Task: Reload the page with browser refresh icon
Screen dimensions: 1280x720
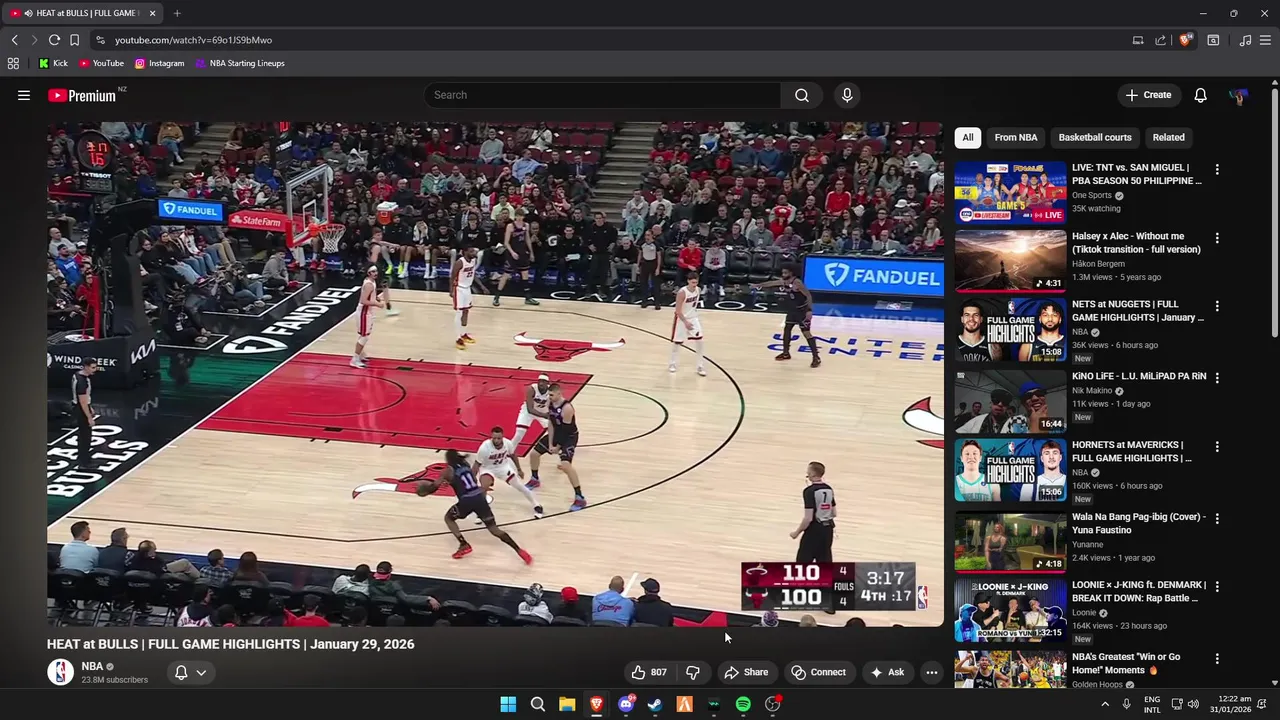Action: (x=54, y=40)
